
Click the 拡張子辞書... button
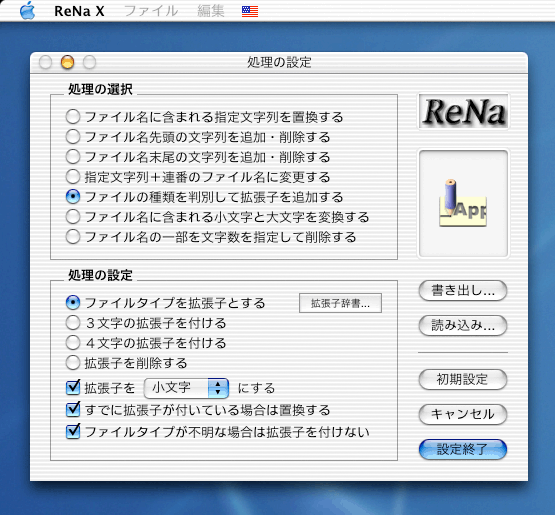point(340,303)
